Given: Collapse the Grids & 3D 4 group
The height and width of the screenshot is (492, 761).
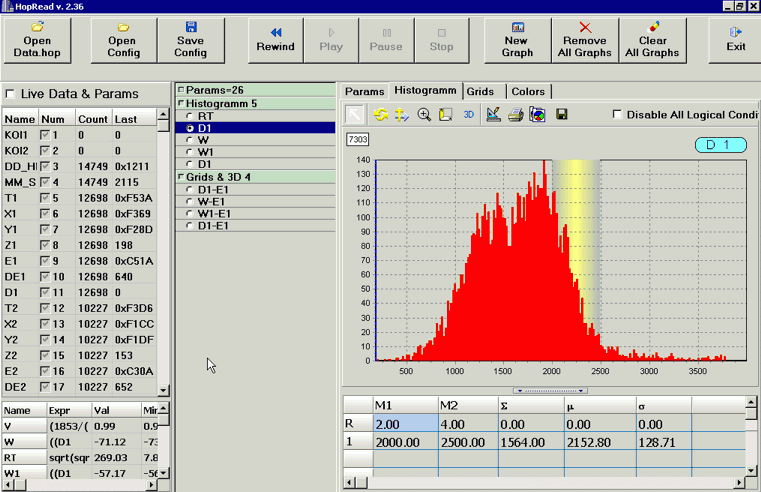Looking at the screenshot, I should tap(181, 177).
